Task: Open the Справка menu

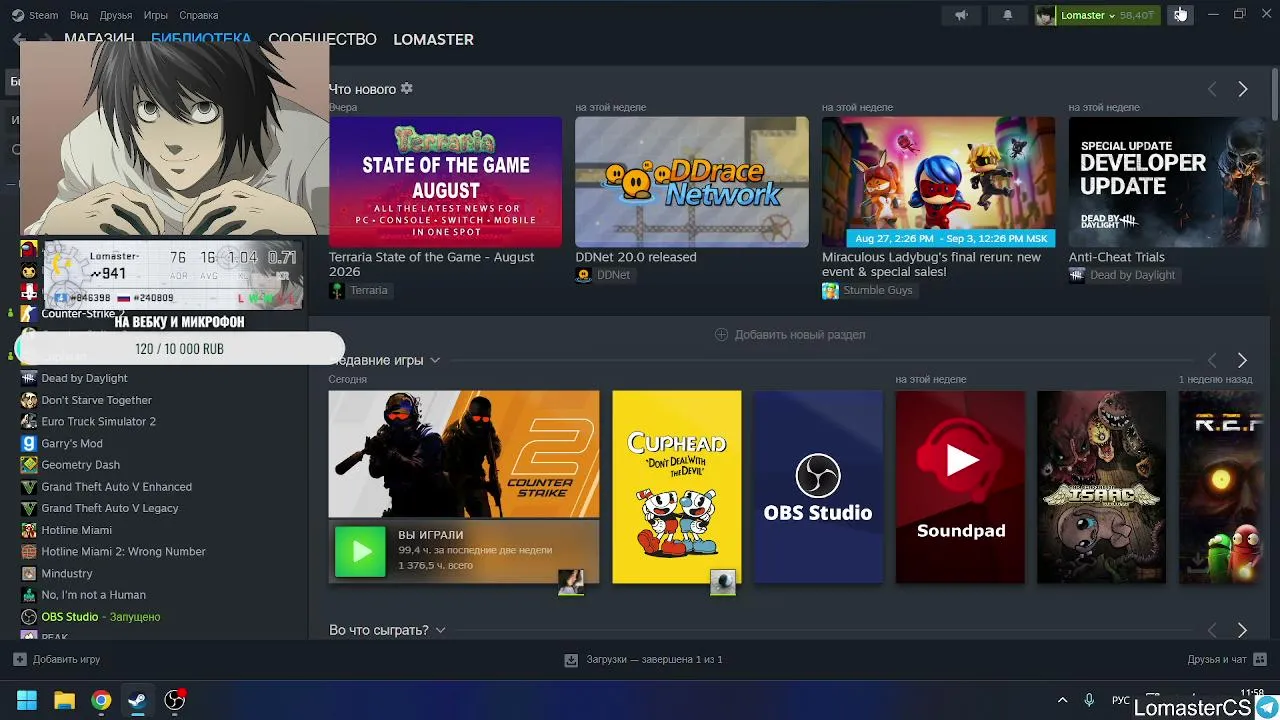Action: (198, 15)
